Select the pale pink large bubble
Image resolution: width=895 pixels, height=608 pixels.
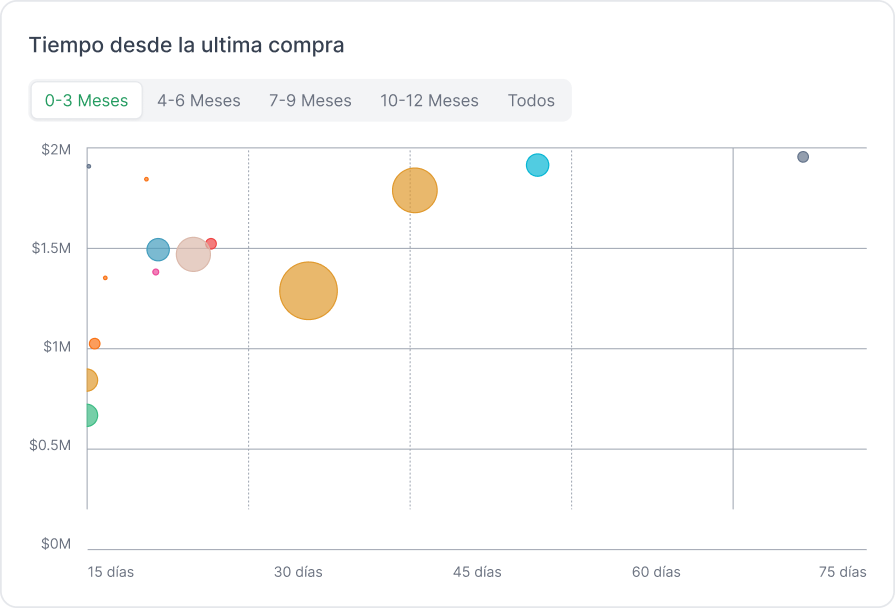(193, 254)
